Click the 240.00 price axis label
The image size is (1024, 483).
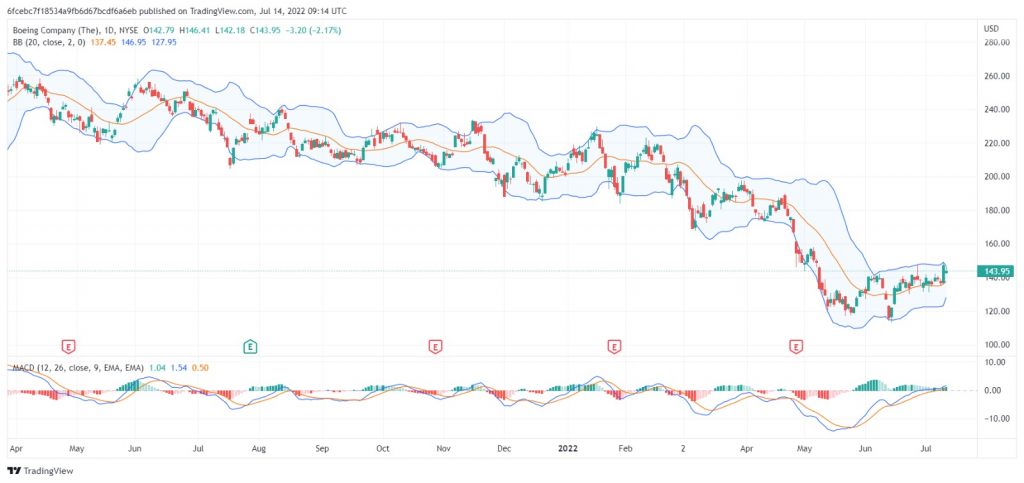pos(995,110)
